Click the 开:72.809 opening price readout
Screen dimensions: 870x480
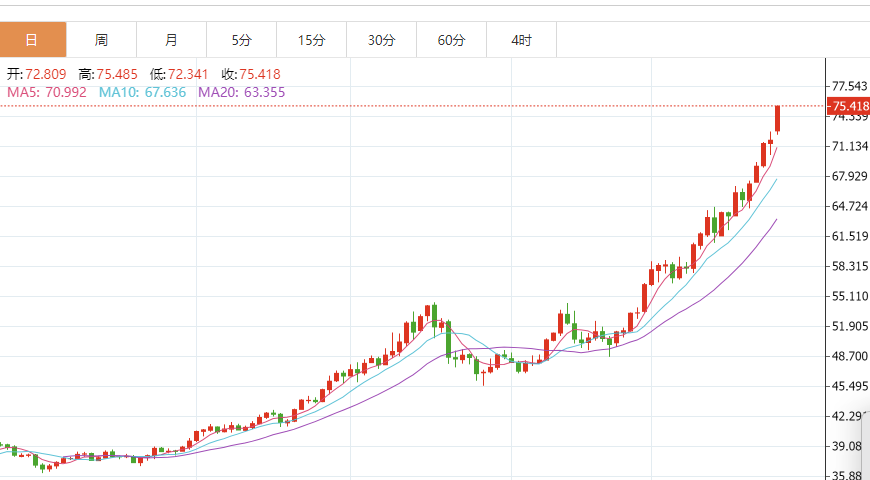pos(37,74)
